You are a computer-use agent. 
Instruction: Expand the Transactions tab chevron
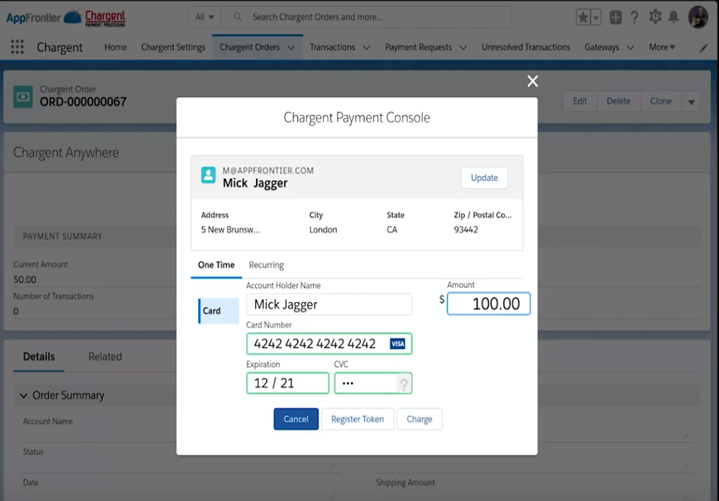[366, 47]
